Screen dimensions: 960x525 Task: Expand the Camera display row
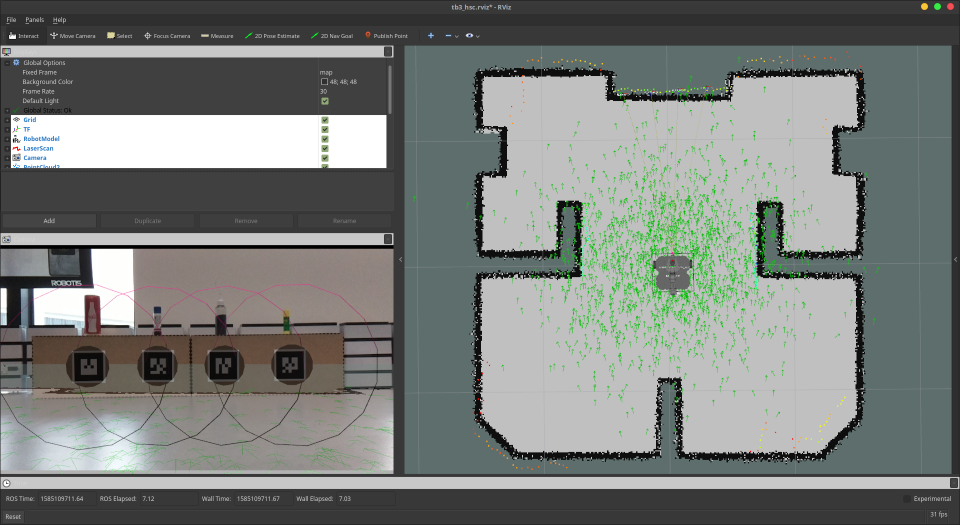[x=7, y=158]
